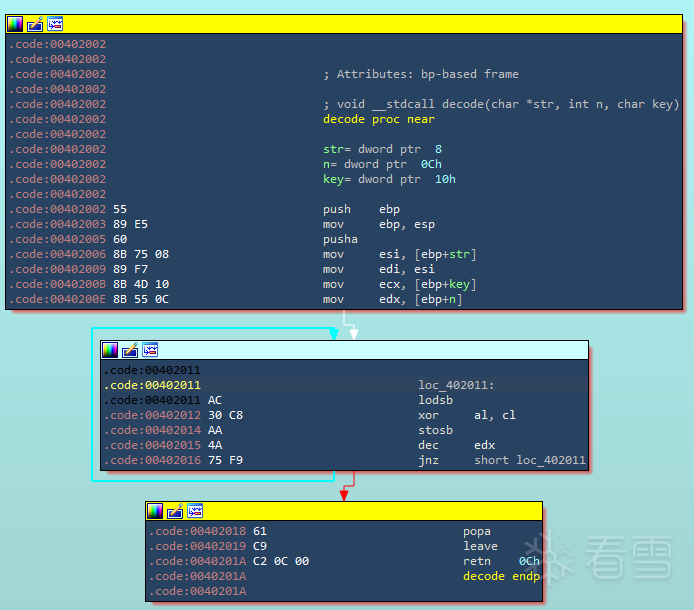Select the 'n= dword ptr 0Ch' definition
This screenshot has height=610, width=694.
click(x=382, y=164)
